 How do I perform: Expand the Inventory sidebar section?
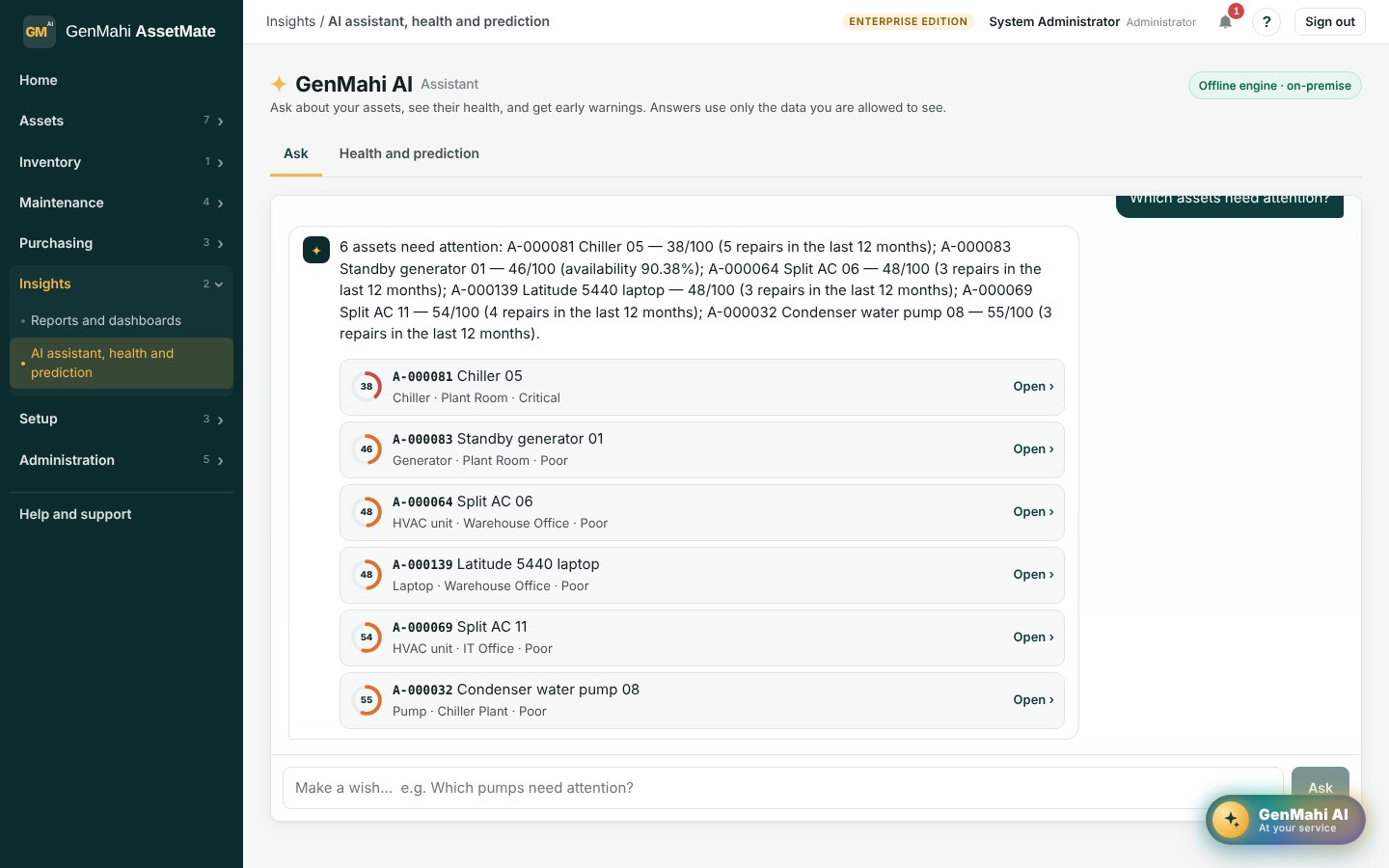(x=122, y=162)
